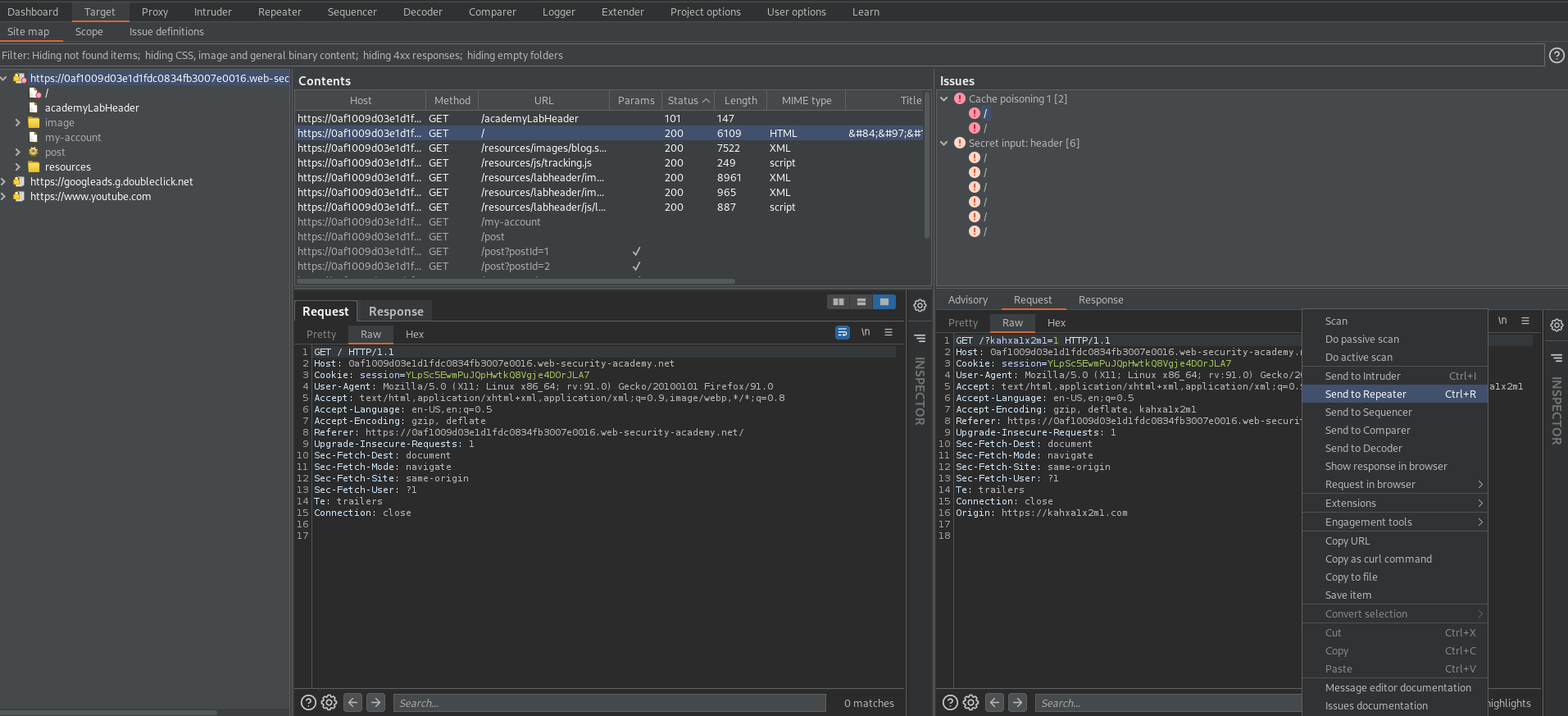This screenshot has height=716, width=1568.
Task: Select root '/' page in site map tree
Action: (39, 93)
